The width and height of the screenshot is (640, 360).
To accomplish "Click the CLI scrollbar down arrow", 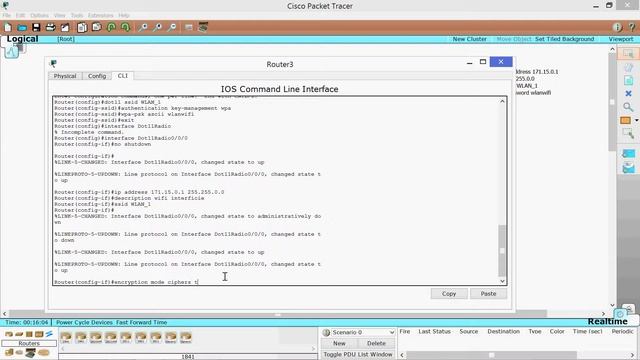I will [502, 281].
